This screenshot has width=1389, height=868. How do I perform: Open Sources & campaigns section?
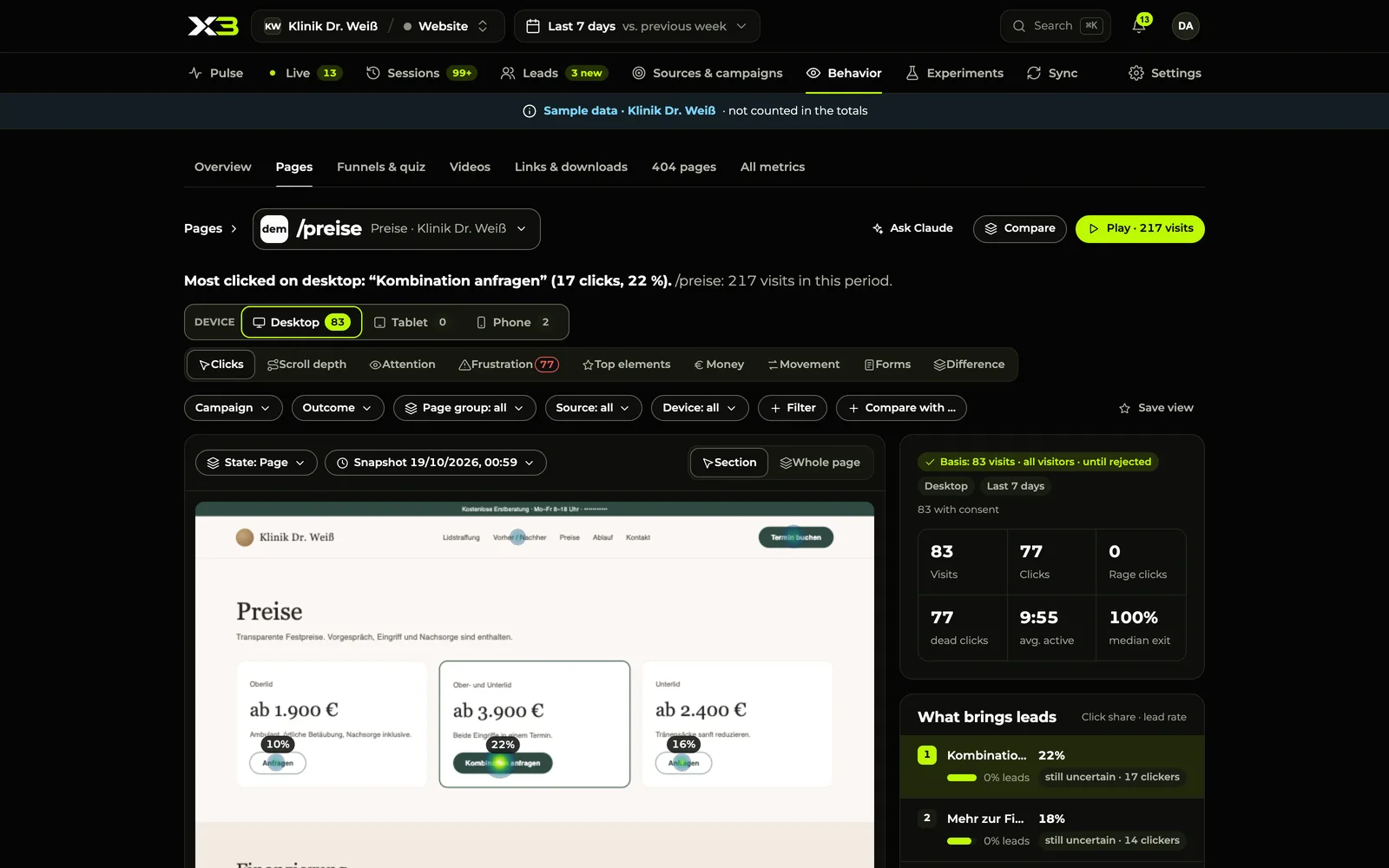pos(707,73)
